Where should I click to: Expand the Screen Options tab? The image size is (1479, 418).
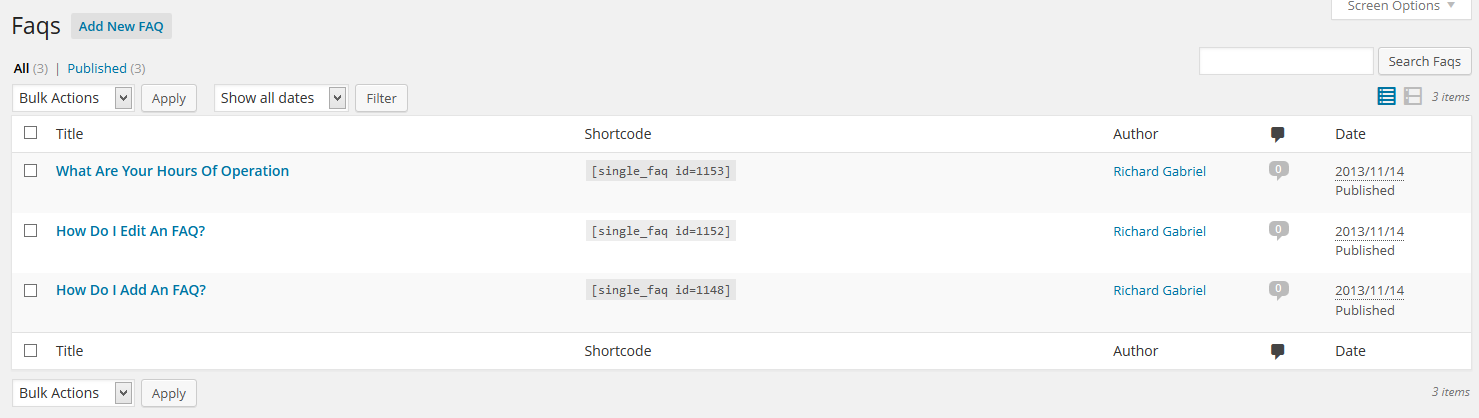pos(1400,7)
